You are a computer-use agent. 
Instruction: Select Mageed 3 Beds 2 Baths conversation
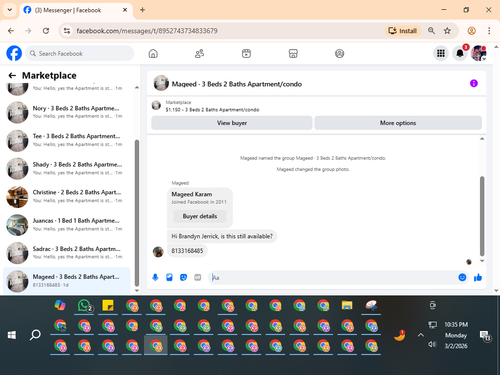tap(67, 281)
